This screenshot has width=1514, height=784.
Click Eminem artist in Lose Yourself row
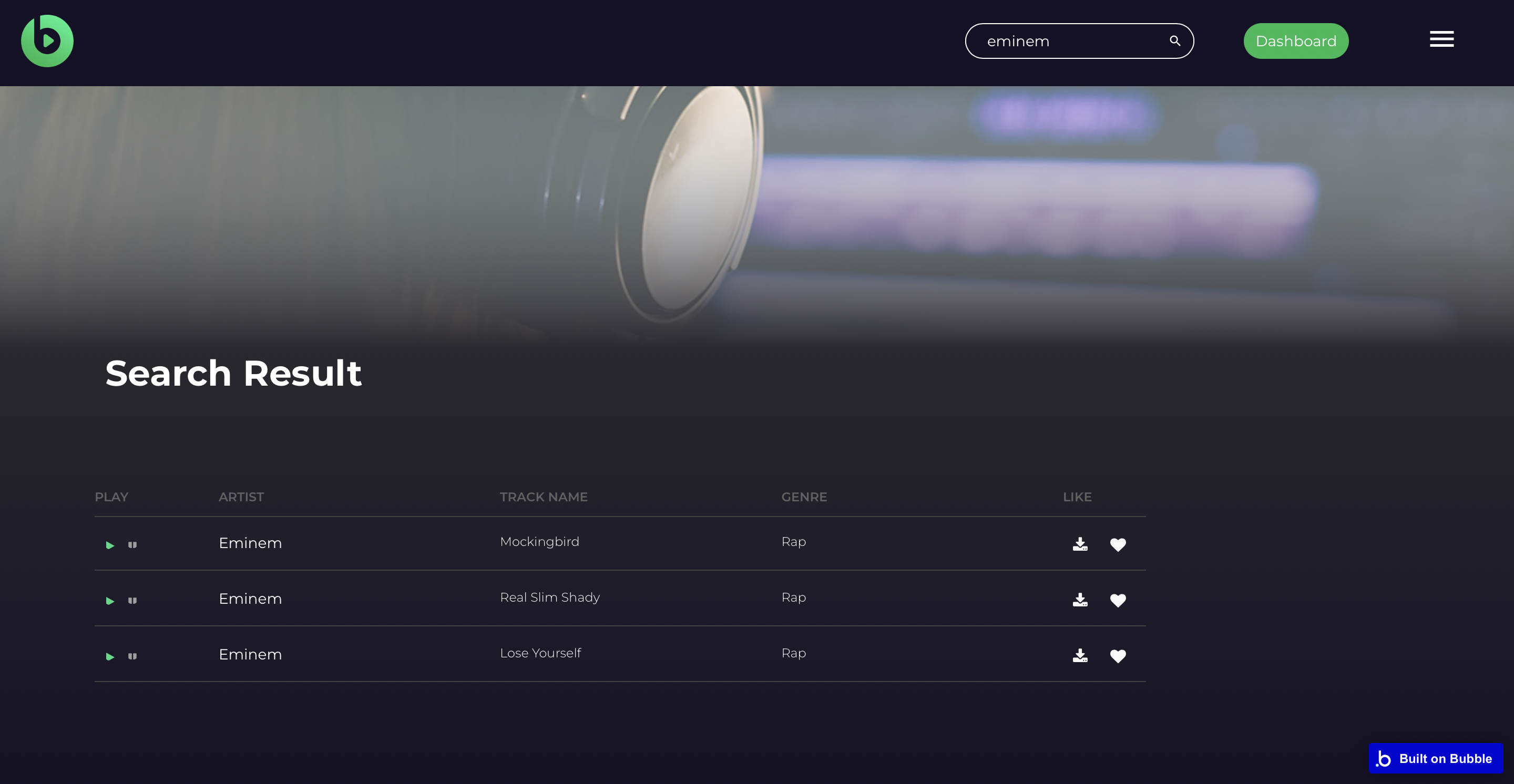(250, 654)
